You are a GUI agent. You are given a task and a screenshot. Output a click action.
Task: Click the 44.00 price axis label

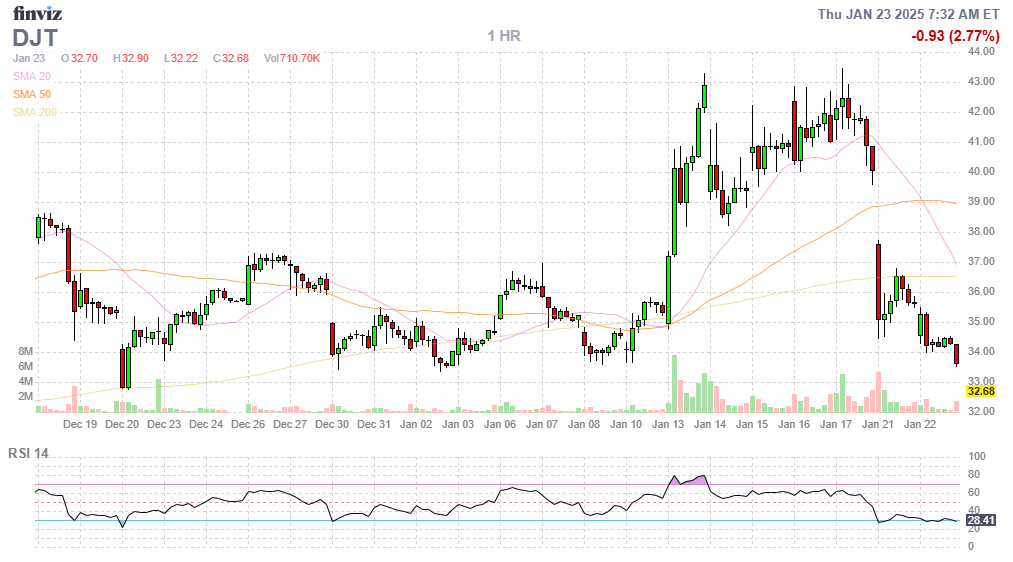pyautogui.click(x=980, y=51)
